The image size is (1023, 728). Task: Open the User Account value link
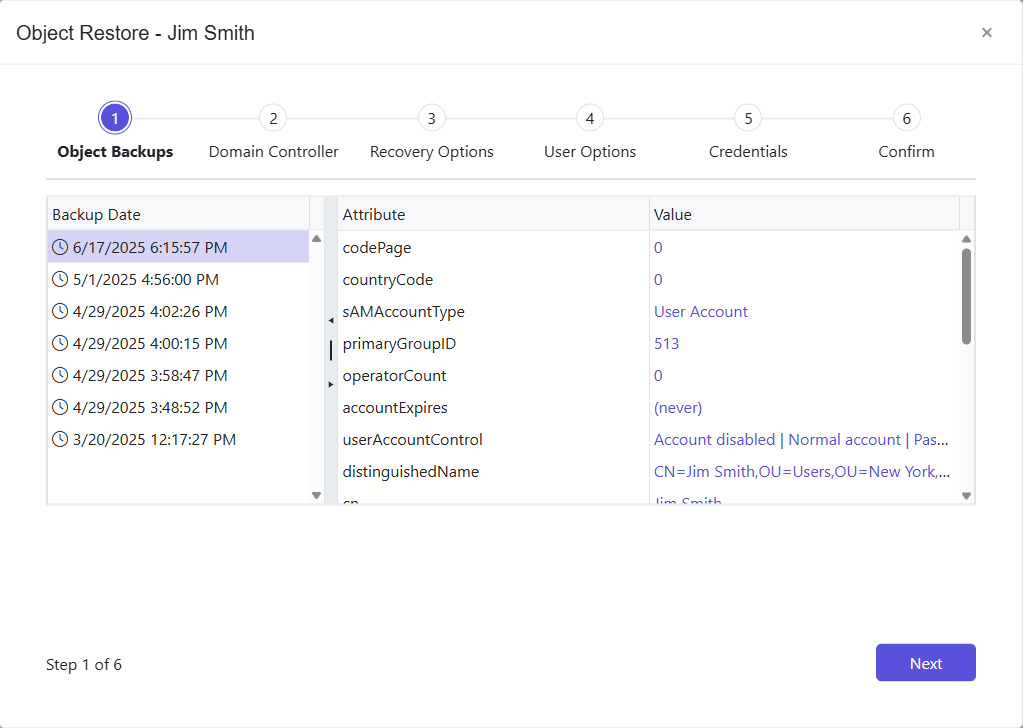point(700,311)
